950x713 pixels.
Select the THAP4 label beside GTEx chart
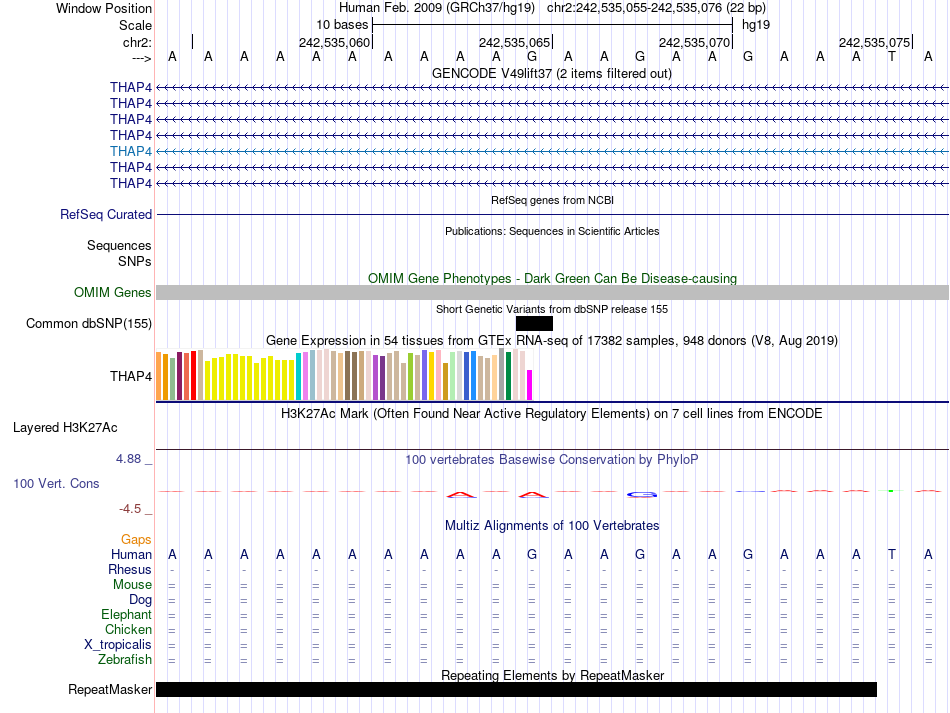click(x=131, y=377)
